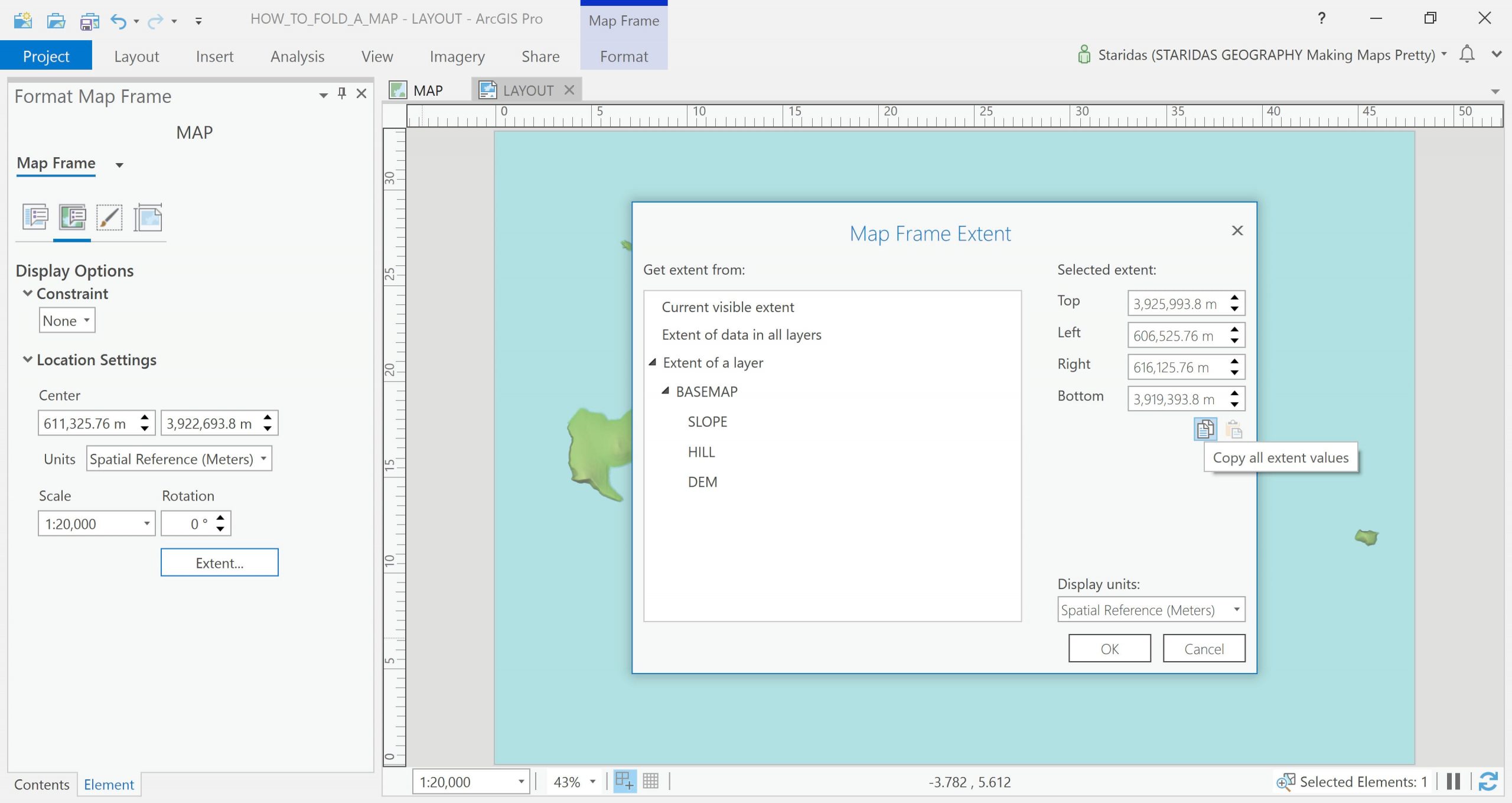Increase the Rotation value with stepper
The image size is (1512, 803).
click(220, 518)
